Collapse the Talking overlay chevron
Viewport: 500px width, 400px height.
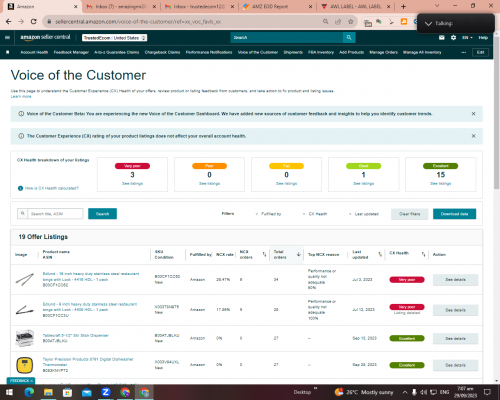428,24
